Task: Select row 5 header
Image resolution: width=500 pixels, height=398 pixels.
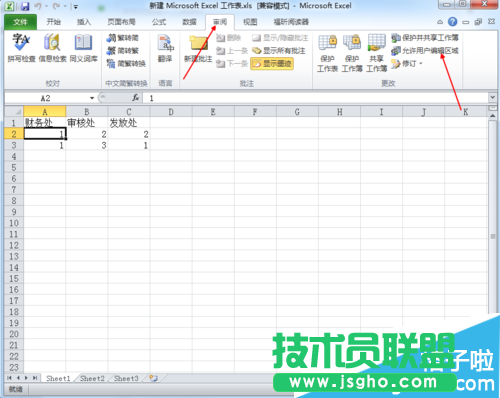Action: click(14, 167)
